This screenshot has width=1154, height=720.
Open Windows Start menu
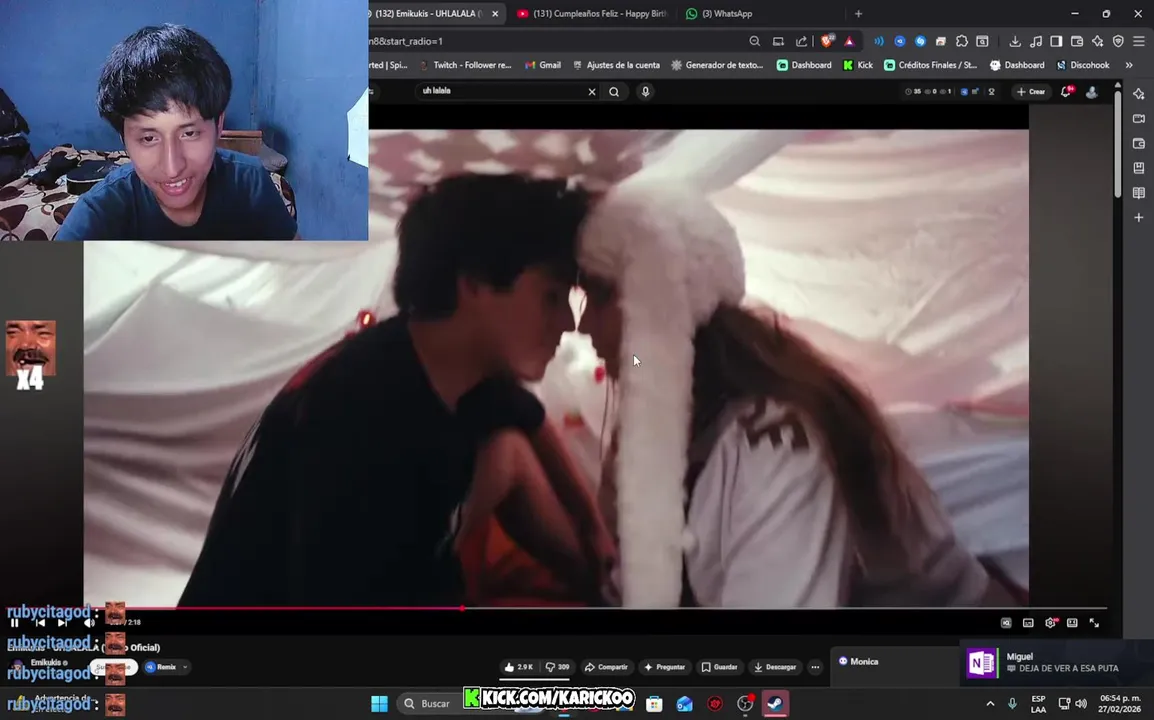pos(380,704)
